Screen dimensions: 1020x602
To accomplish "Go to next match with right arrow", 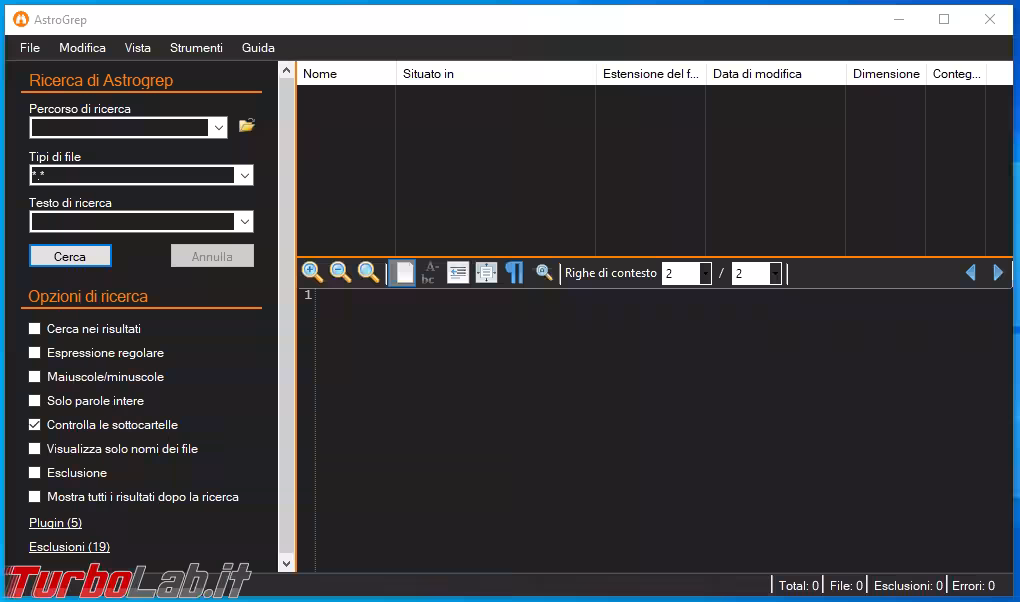I will (x=998, y=273).
